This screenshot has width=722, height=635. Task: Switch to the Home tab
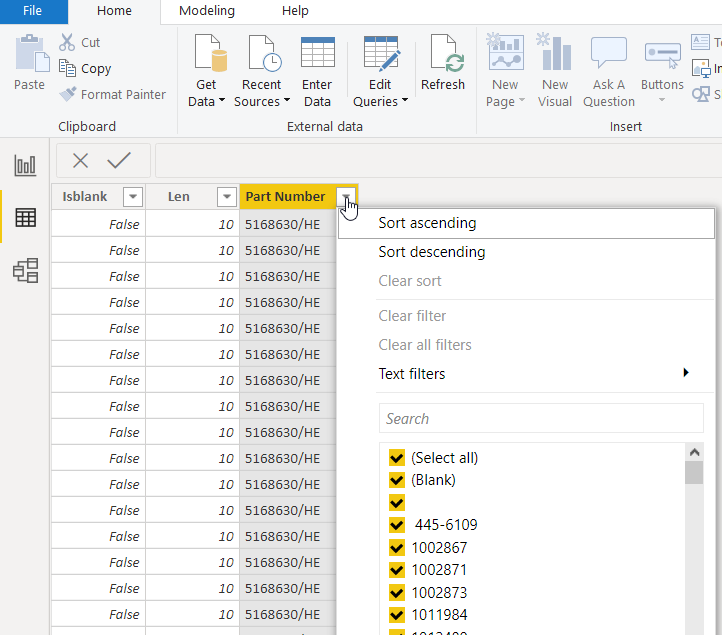tap(114, 11)
